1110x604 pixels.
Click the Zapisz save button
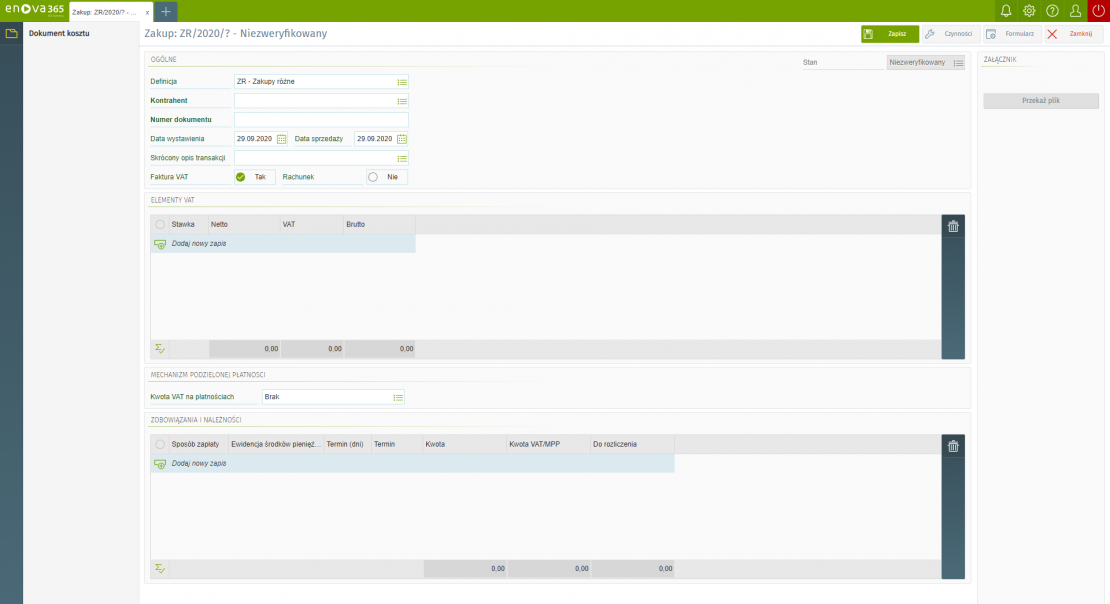tap(889, 34)
